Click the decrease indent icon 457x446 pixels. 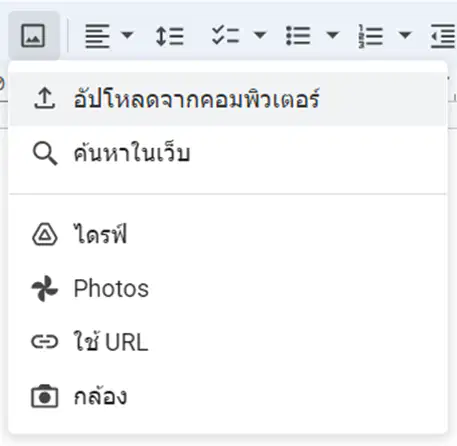[444, 36]
